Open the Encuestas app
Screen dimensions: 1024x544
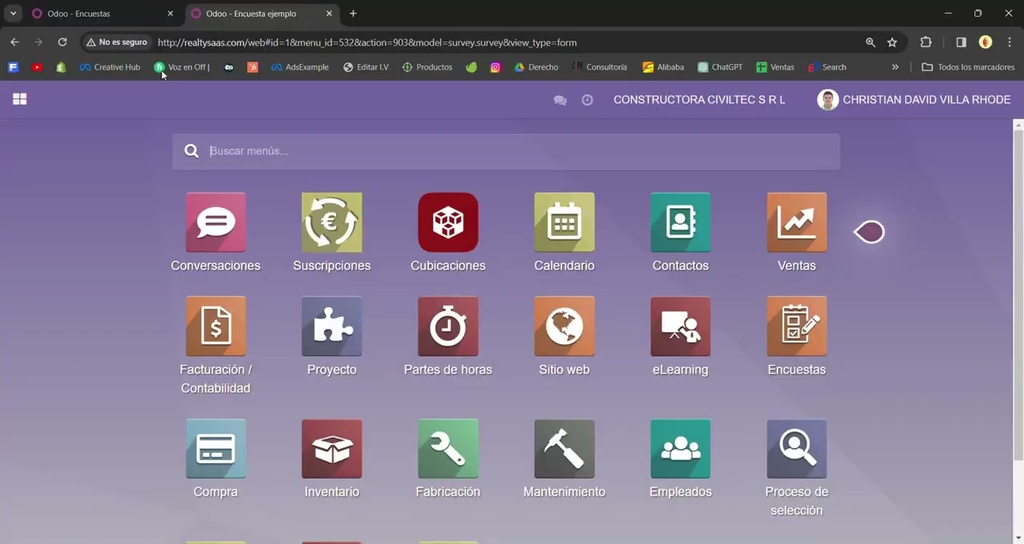[797, 327]
